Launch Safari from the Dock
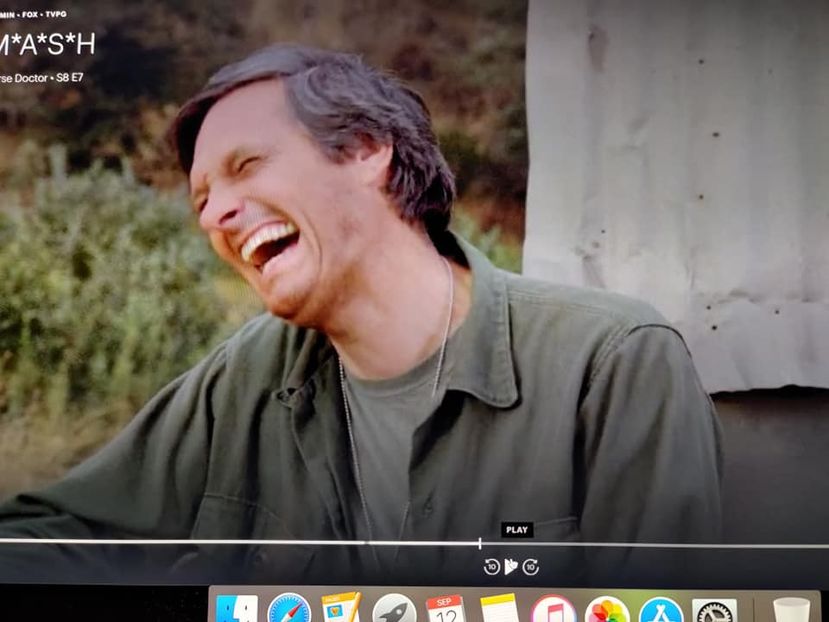The width and height of the screenshot is (829, 622). [289, 609]
